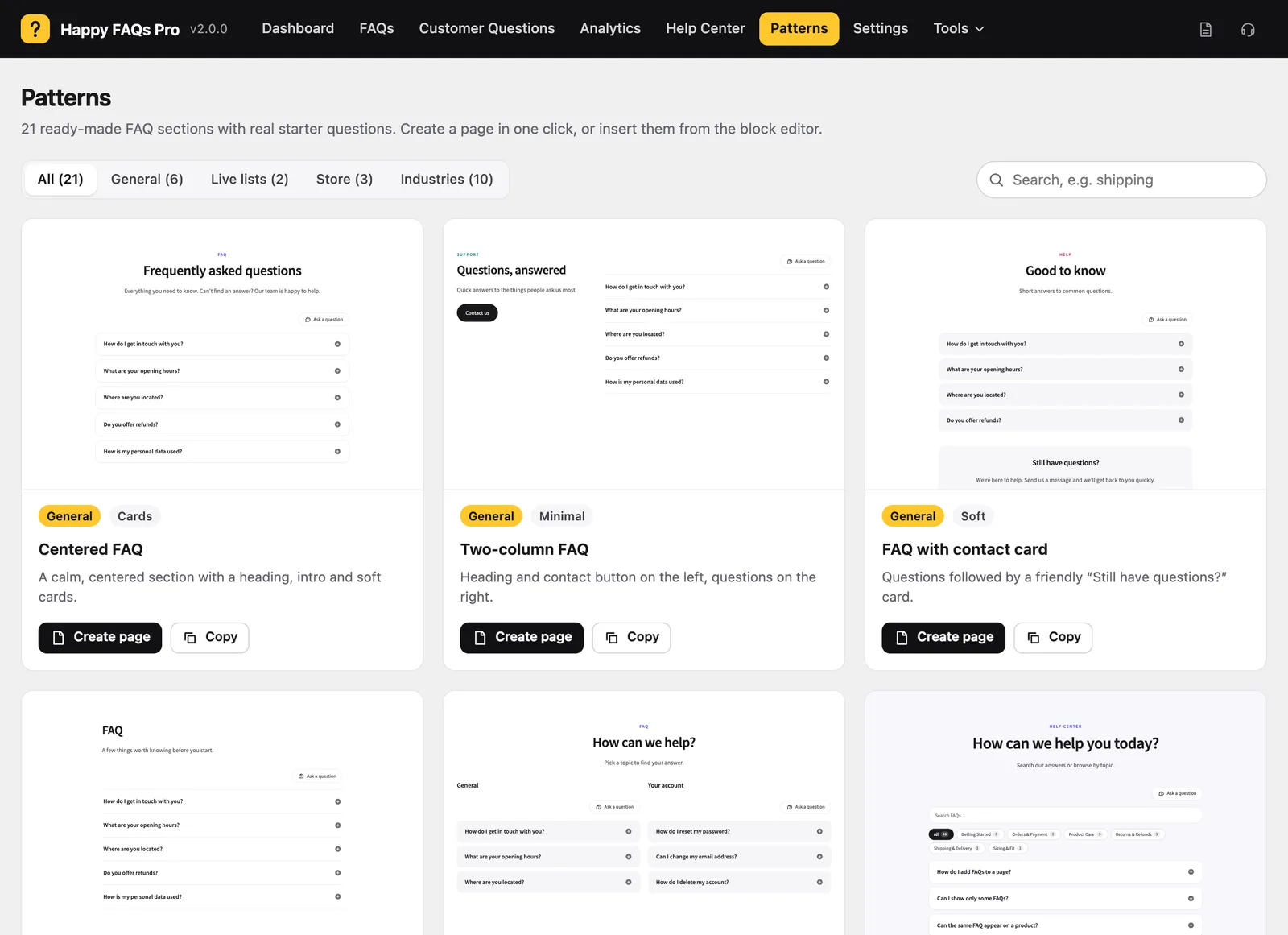The height and width of the screenshot is (935, 1288).
Task: Open Customer Questions in the top navigation
Action: pyautogui.click(x=487, y=29)
